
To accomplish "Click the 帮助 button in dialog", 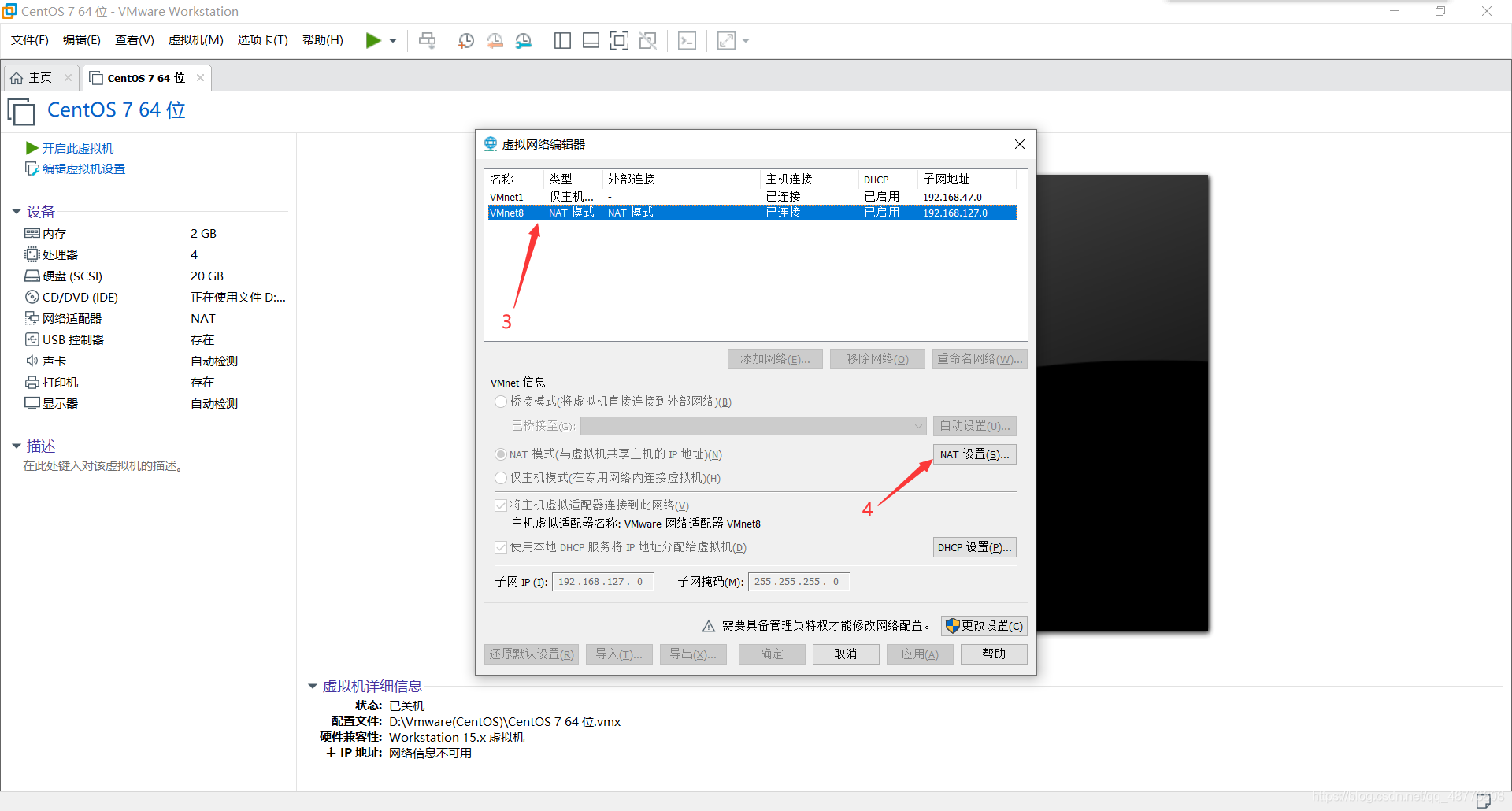I will pos(994,654).
